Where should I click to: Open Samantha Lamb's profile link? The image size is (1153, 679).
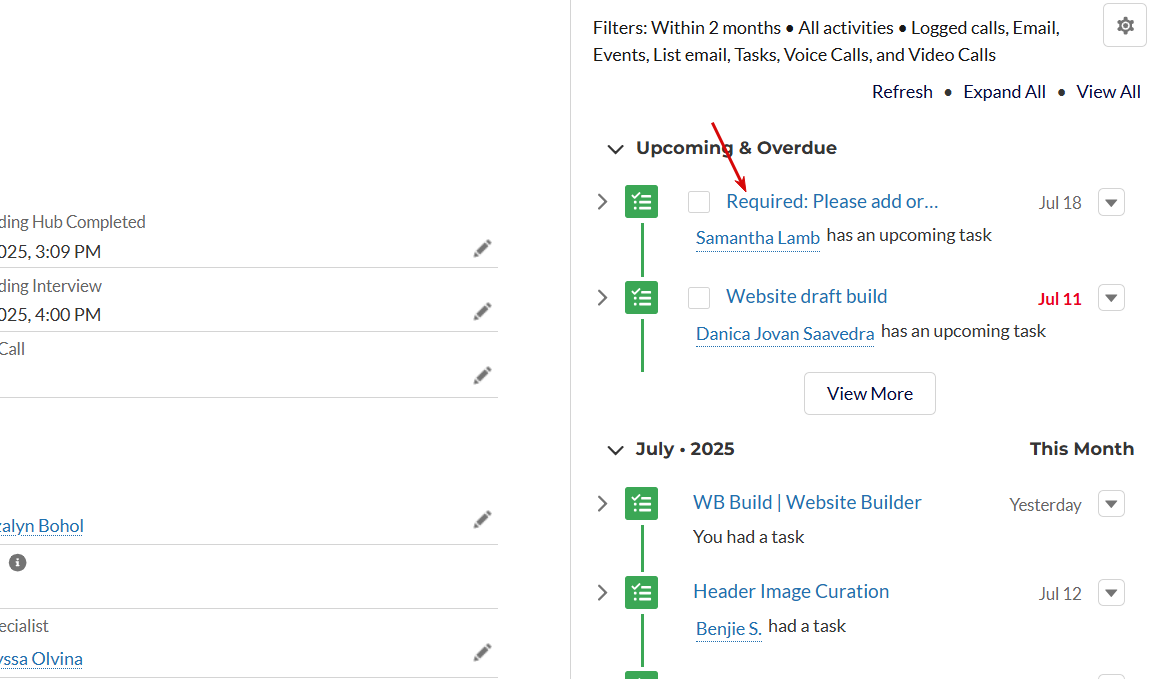(757, 238)
